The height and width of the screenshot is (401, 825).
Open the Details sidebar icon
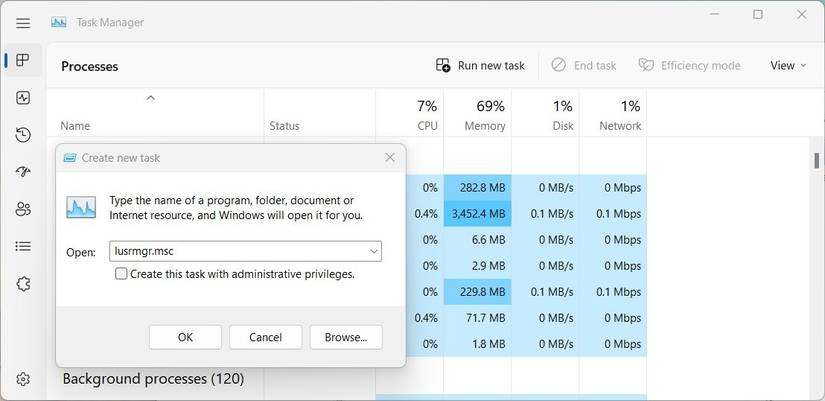23,246
